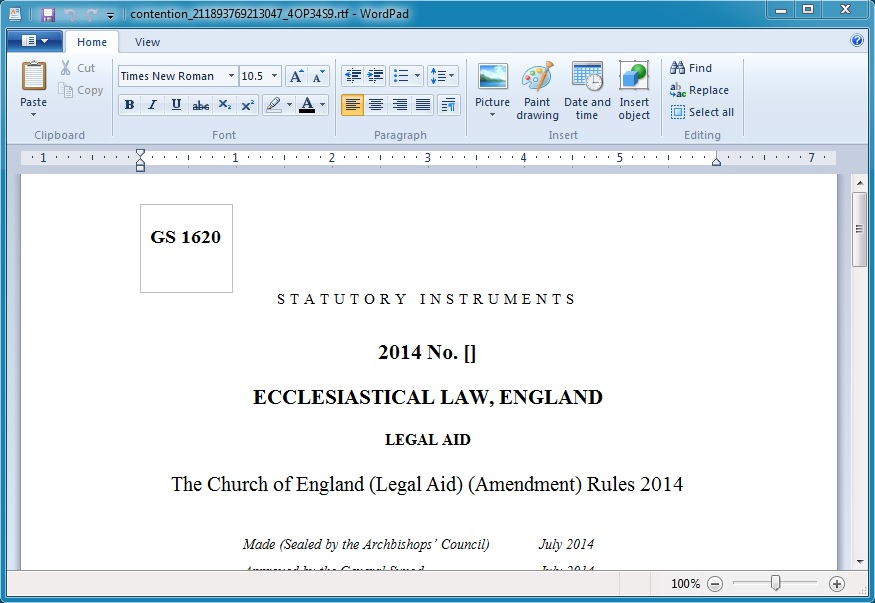Toggle Strikethrough formatting
The height and width of the screenshot is (603, 875).
[200, 105]
